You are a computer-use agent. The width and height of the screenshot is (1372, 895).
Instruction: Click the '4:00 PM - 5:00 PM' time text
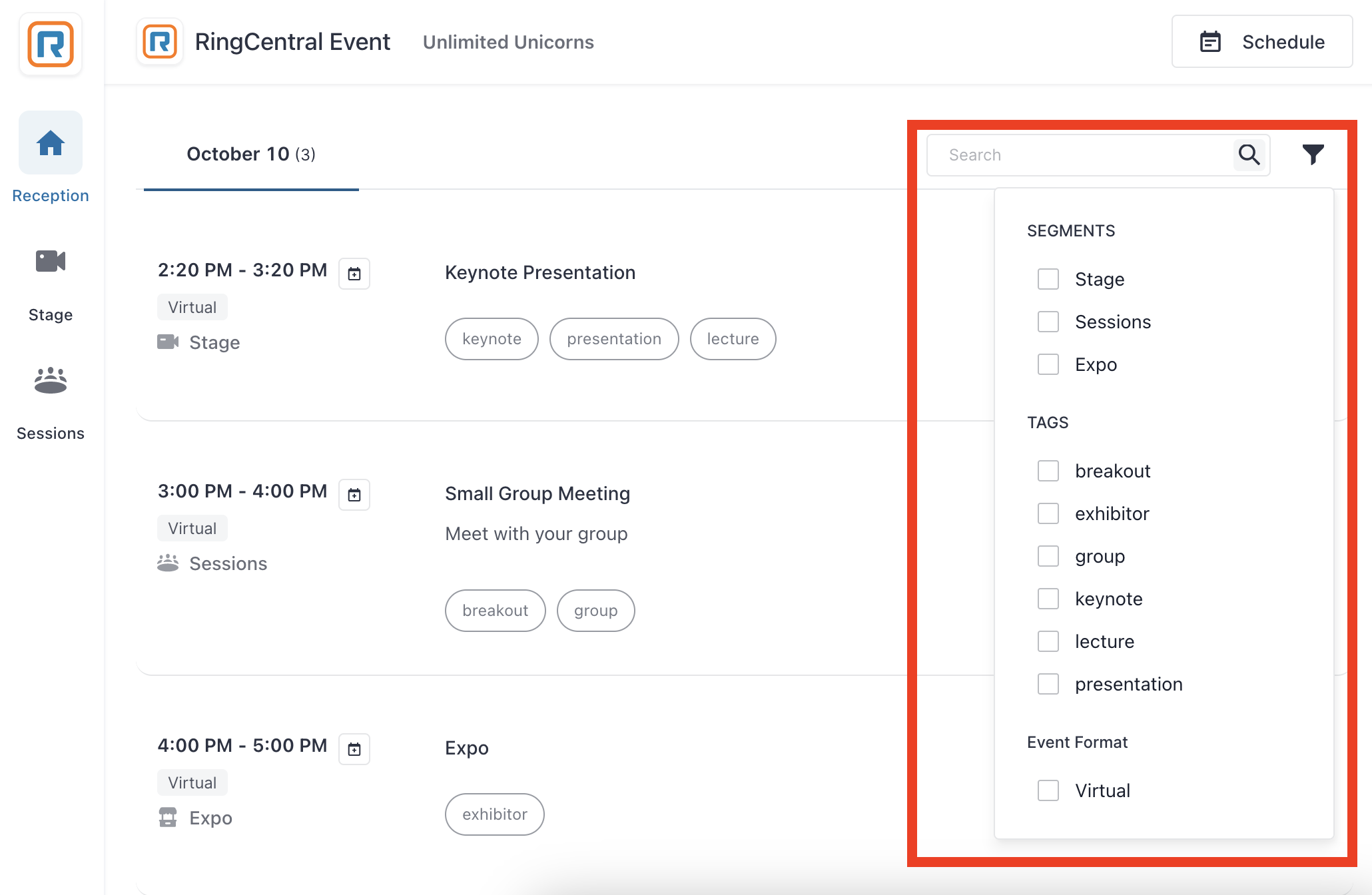242,746
